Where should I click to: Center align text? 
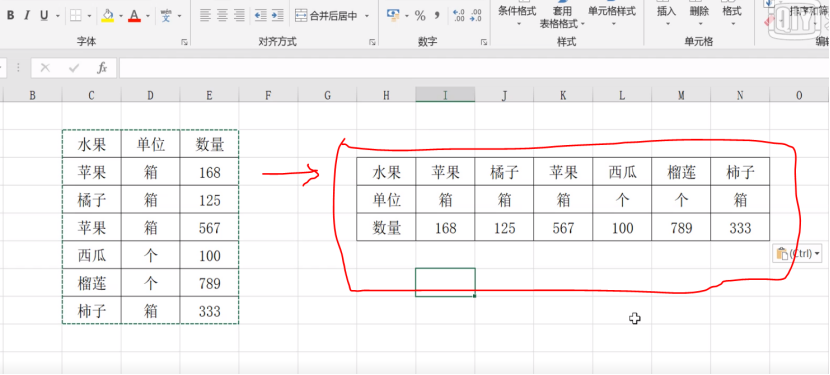tap(222, 16)
